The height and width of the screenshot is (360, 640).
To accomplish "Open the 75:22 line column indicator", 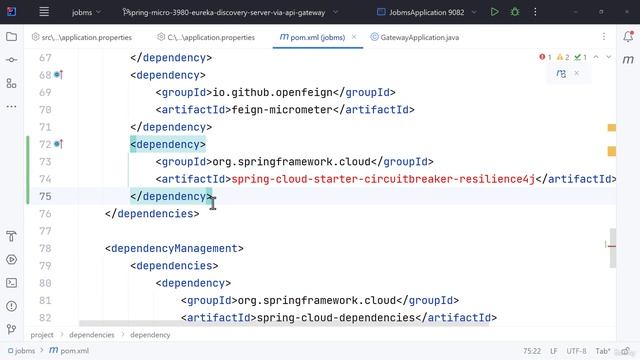I will (x=532, y=351).
